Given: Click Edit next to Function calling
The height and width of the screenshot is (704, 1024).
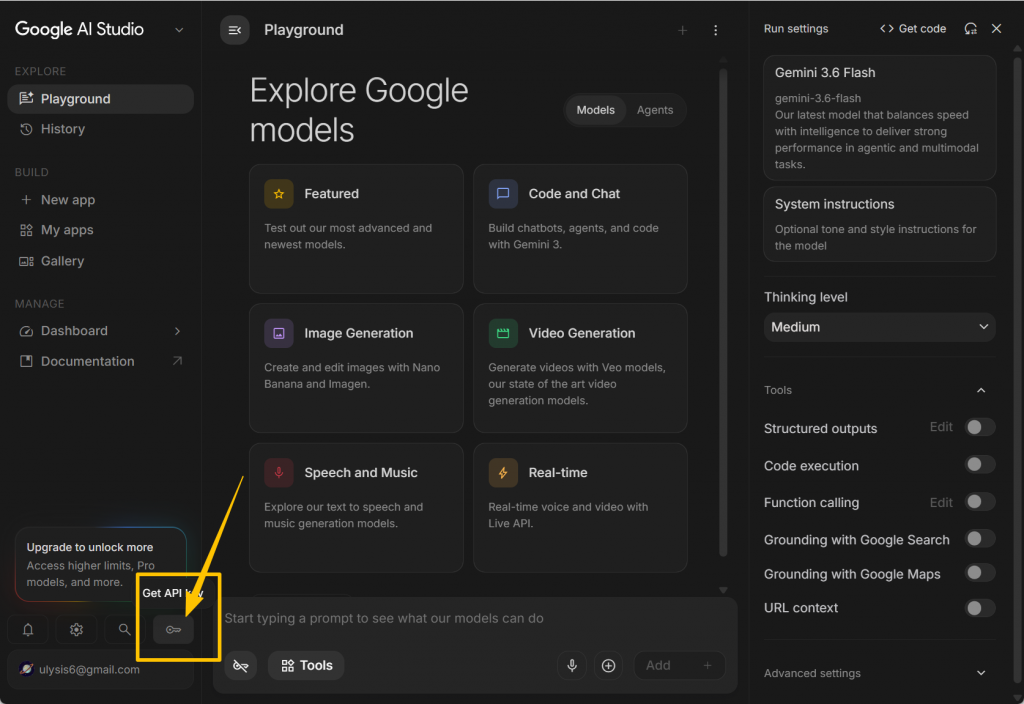Looking at the screenshot, I should tap(940, 502).
